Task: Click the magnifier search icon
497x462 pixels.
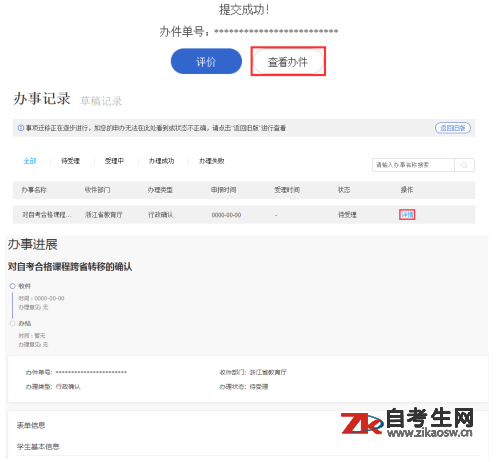Action: (x=464, y=165)
